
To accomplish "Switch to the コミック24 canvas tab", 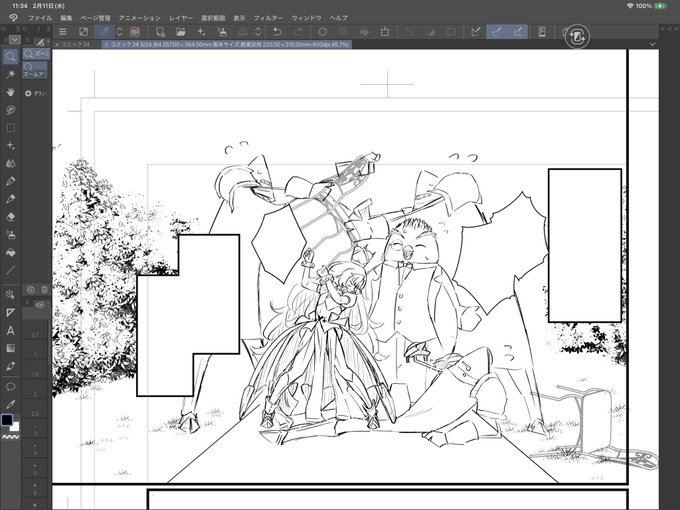I will click(76, 44).
